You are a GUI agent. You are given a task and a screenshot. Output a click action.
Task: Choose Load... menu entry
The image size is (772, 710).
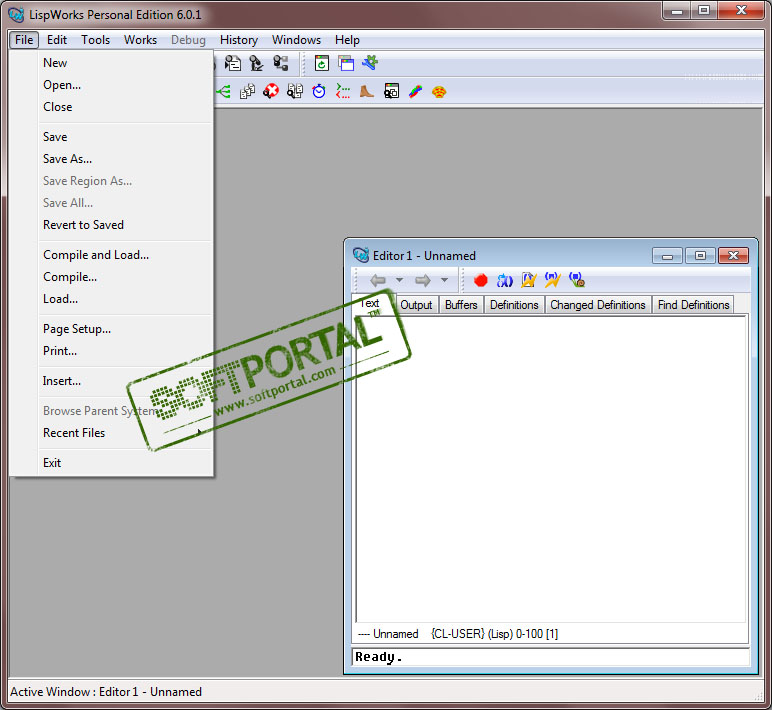[125, 299]
